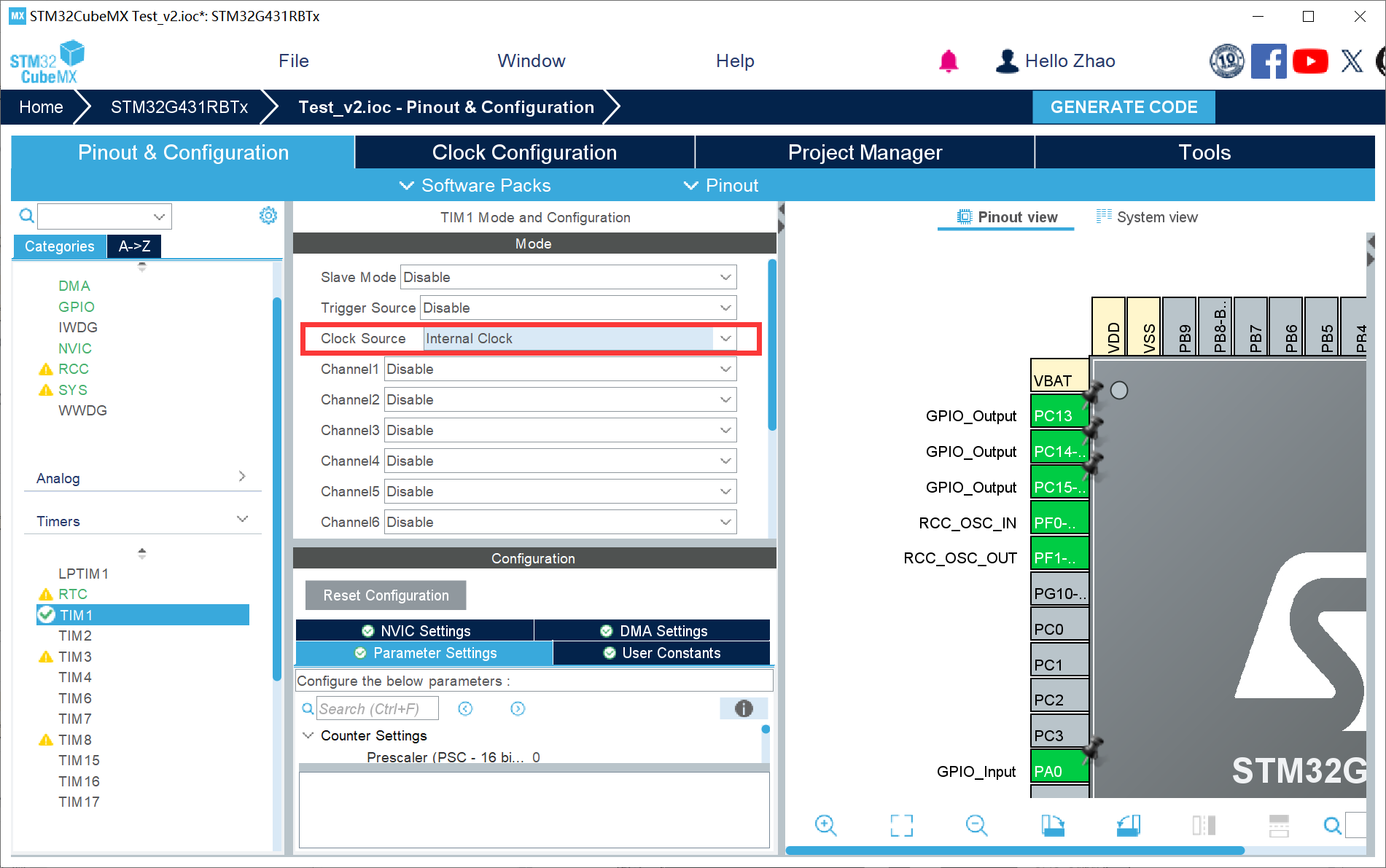This screenshot has height=868, width=1386.
Task: Open the Channel1 dropdown
Action: tap(560, 370)
